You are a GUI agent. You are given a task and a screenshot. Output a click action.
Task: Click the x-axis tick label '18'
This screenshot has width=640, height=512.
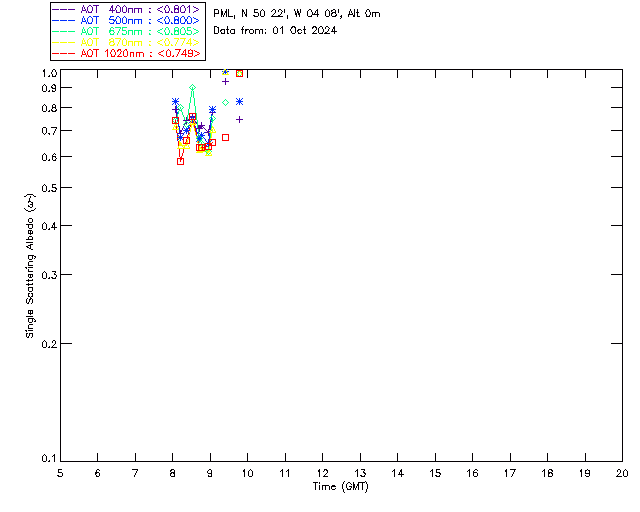pos(548,473)
